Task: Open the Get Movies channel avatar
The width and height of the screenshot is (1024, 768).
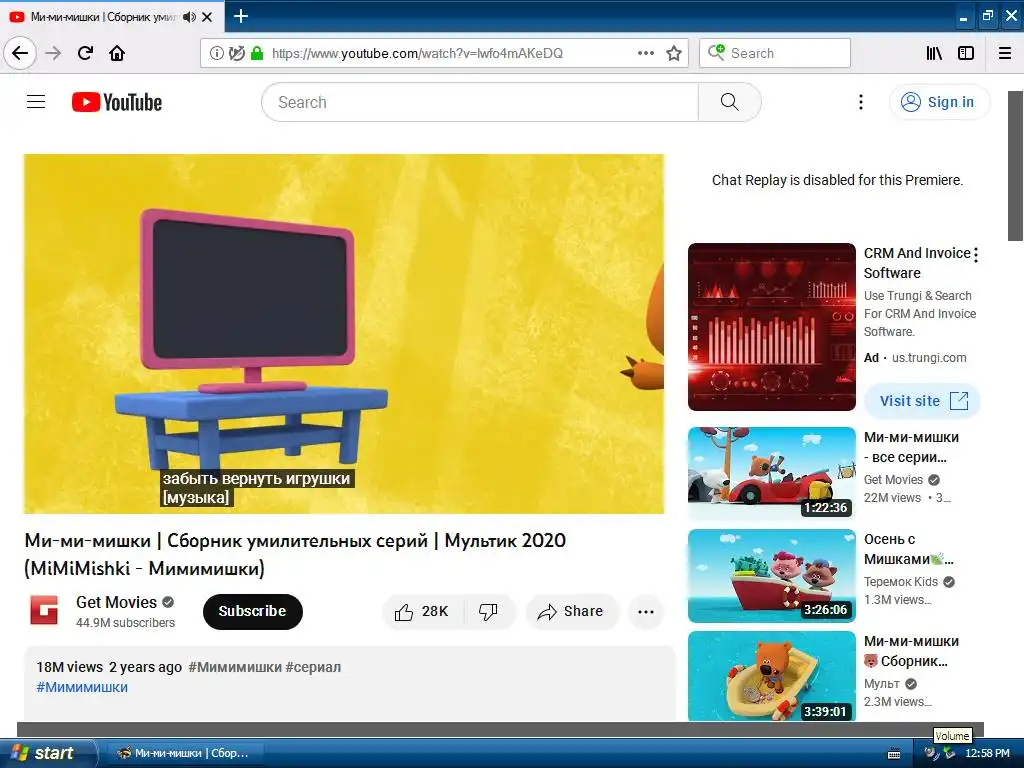Action: click(x=44, y=611)
